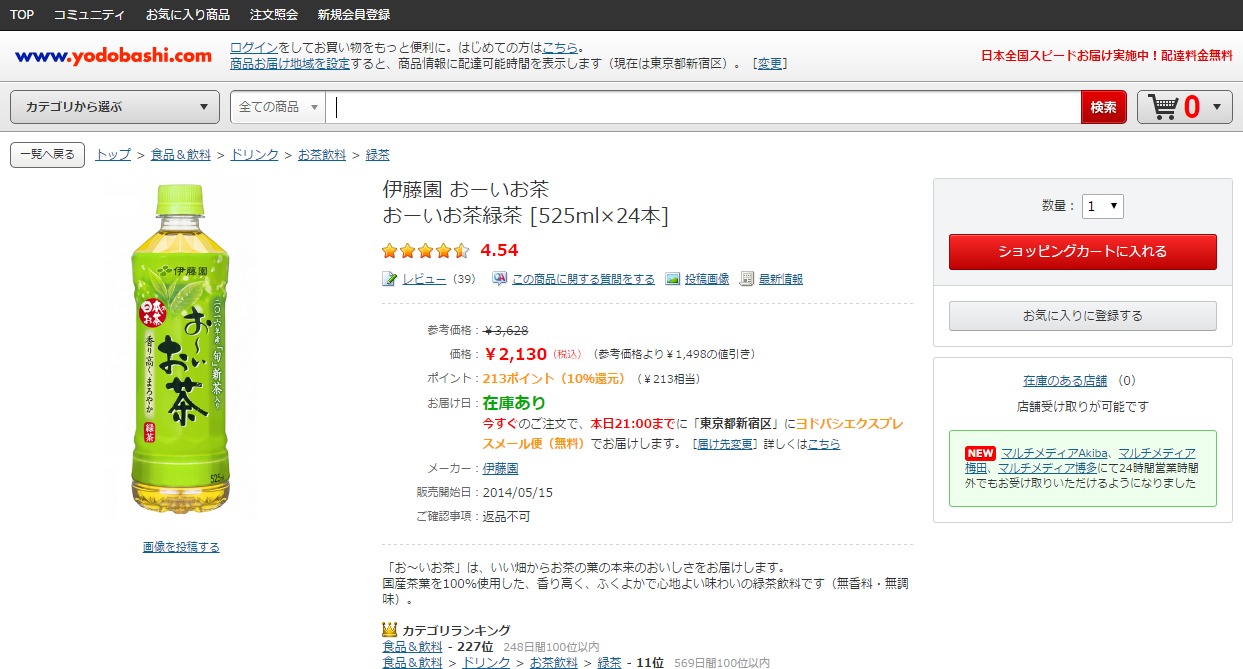Click 食品&飲料 in the 227位 ranking row
Screen dimensions: 1243x669
413,647
